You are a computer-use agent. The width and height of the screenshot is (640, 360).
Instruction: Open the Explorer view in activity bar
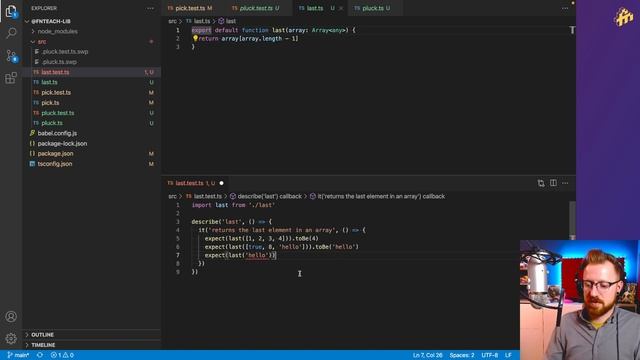coord(11,11)
